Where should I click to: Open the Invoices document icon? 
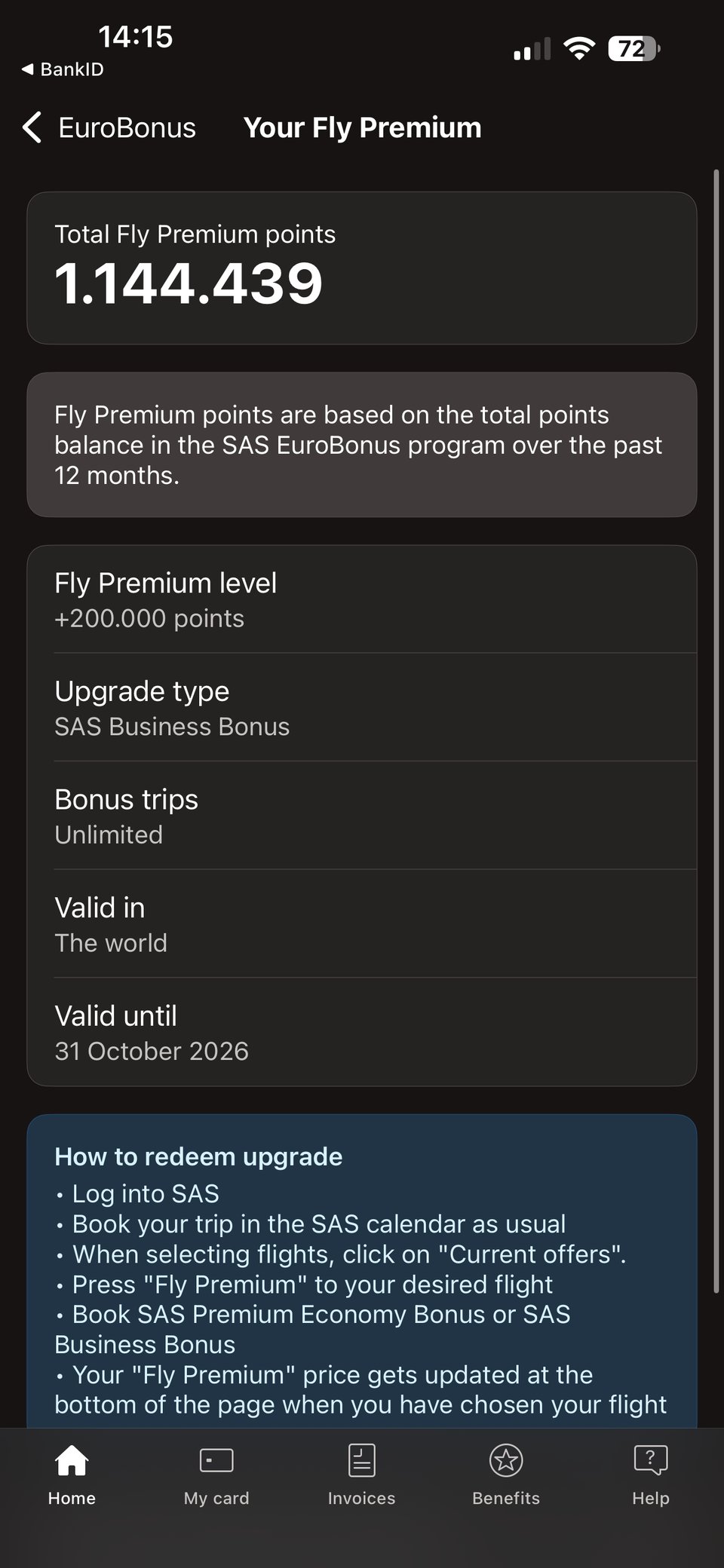[361, 1460]
